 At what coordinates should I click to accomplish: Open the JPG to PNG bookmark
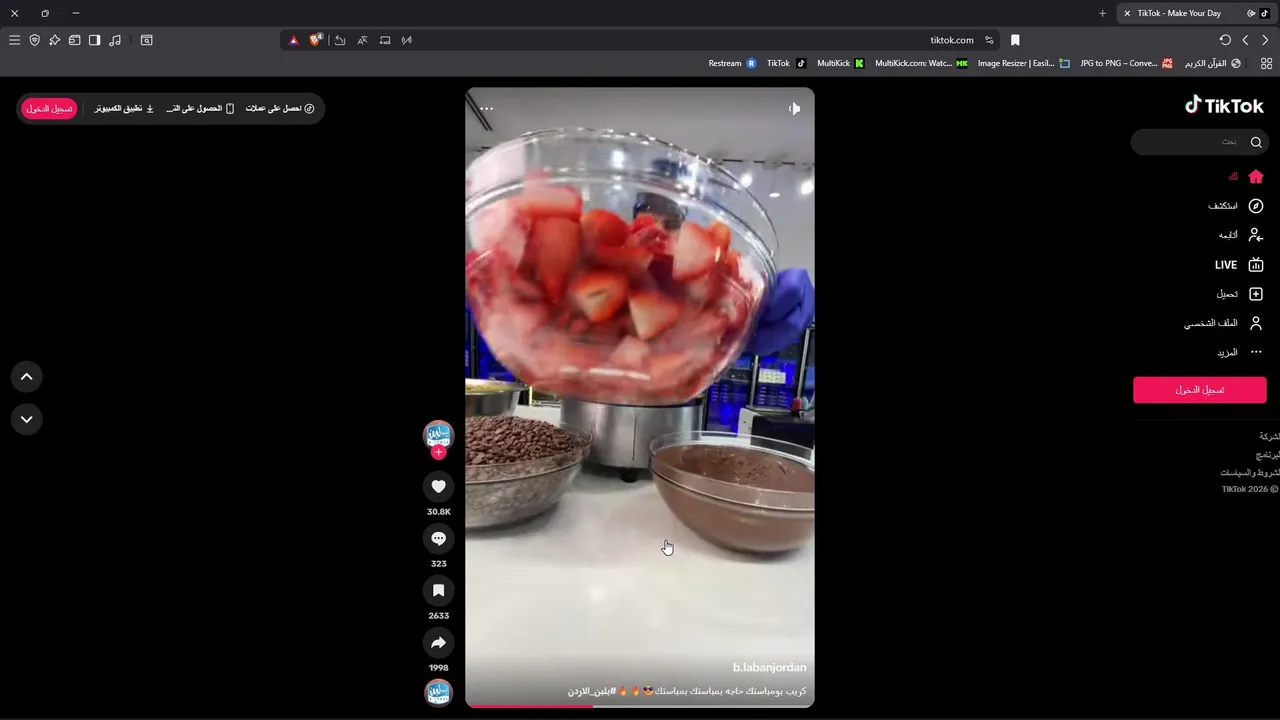point(1126,63)
